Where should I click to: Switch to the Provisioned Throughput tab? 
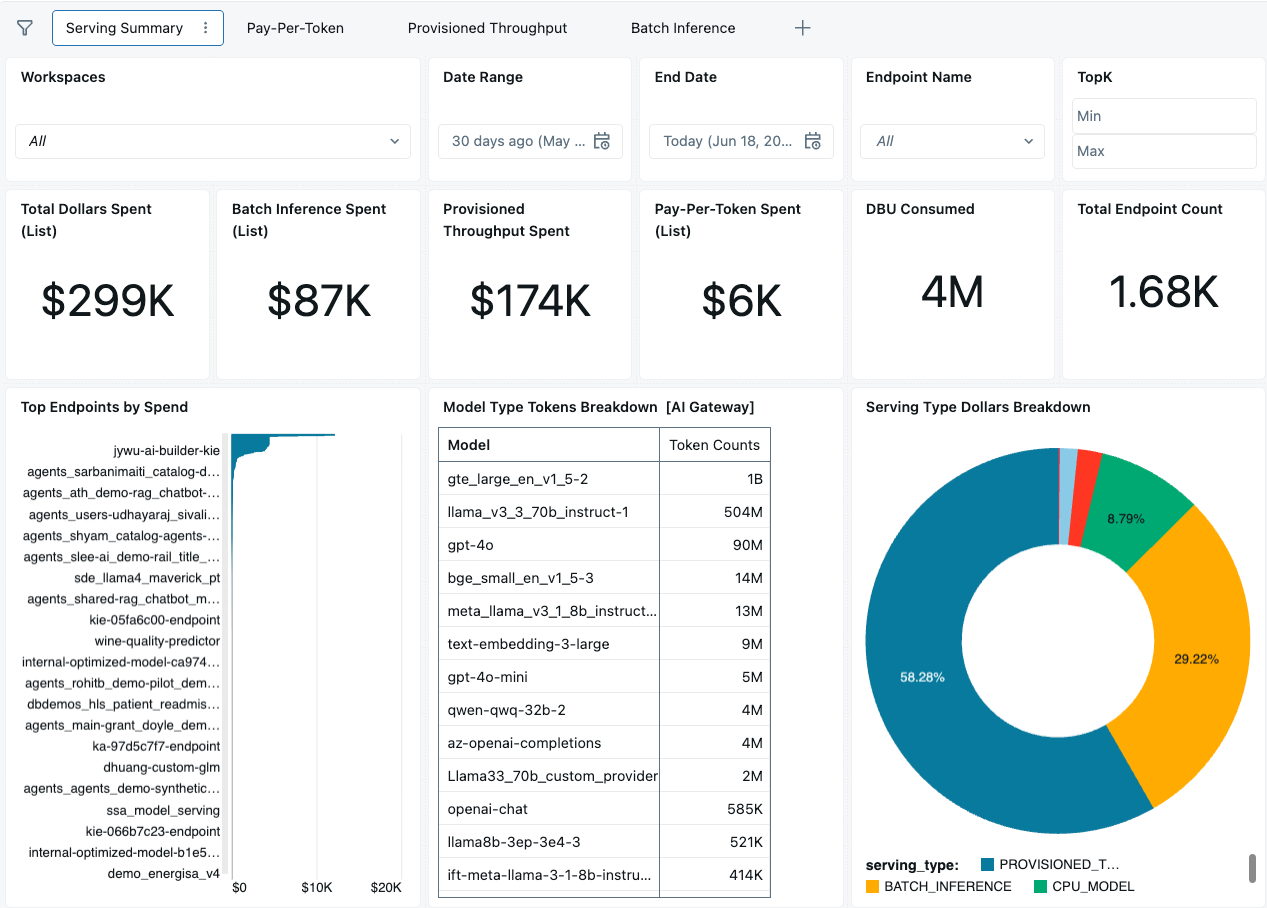click(487, 28)
